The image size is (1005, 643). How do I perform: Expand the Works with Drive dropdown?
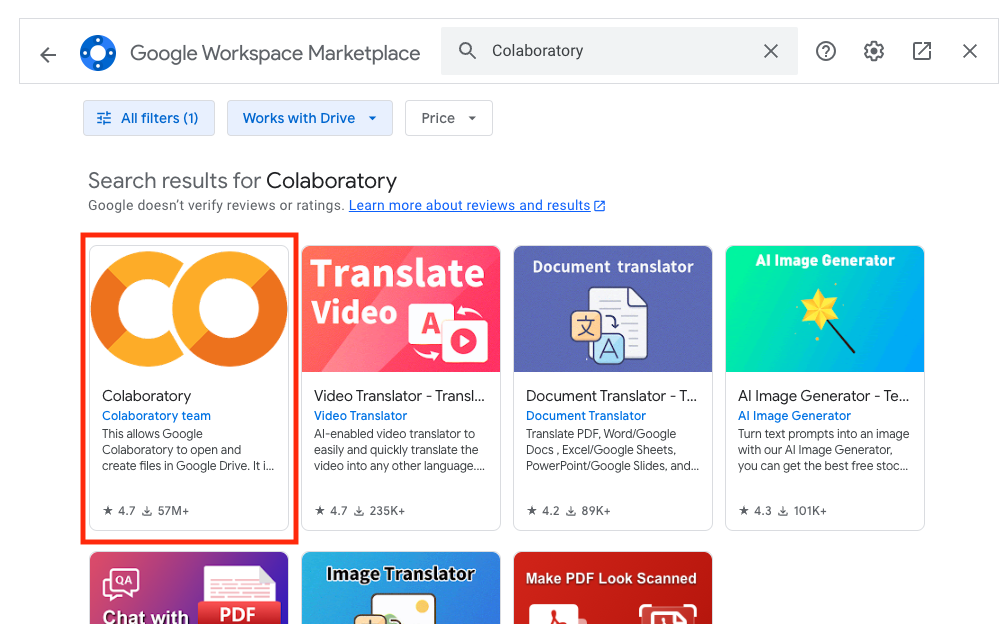[x=310, y=118]
